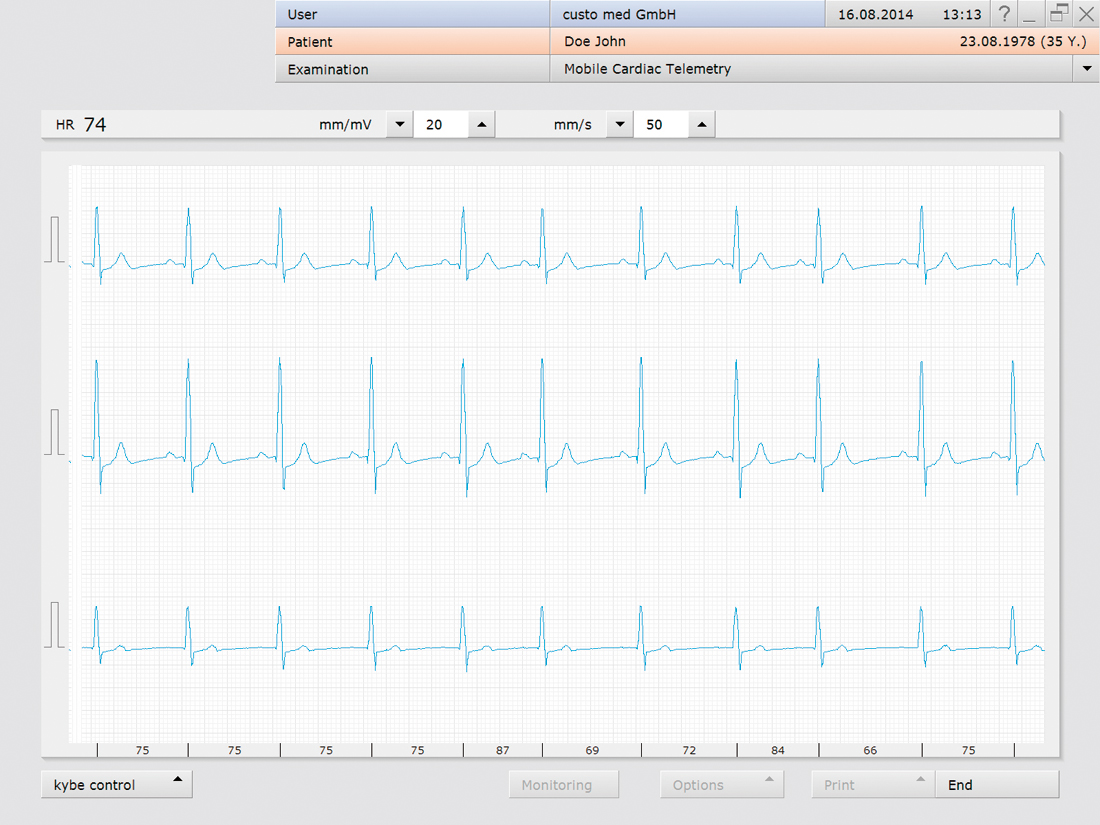Open the kybe control dropdown
1100x825 pixels.
point(117,785)
